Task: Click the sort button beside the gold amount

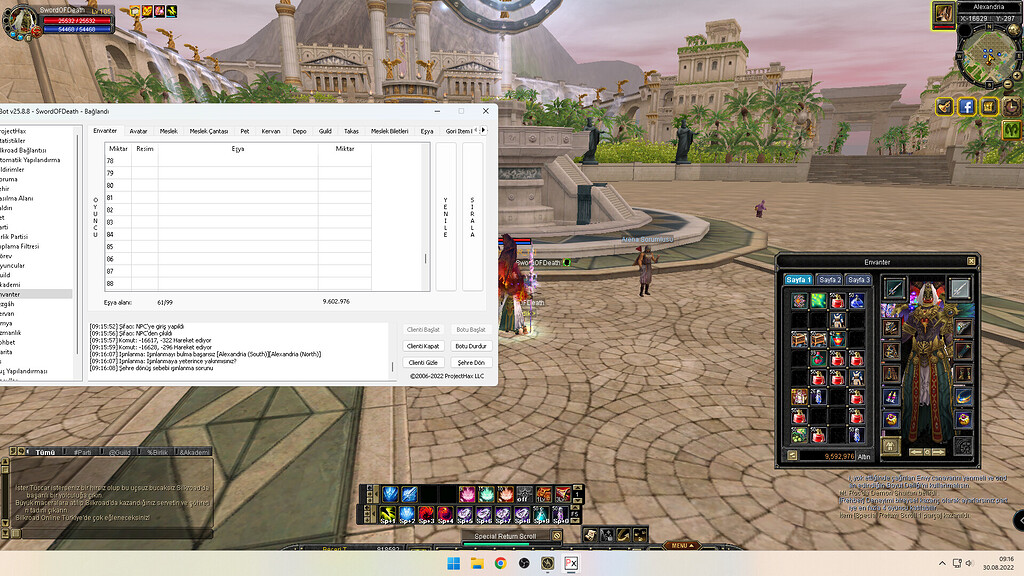Action: pos(792,455)
